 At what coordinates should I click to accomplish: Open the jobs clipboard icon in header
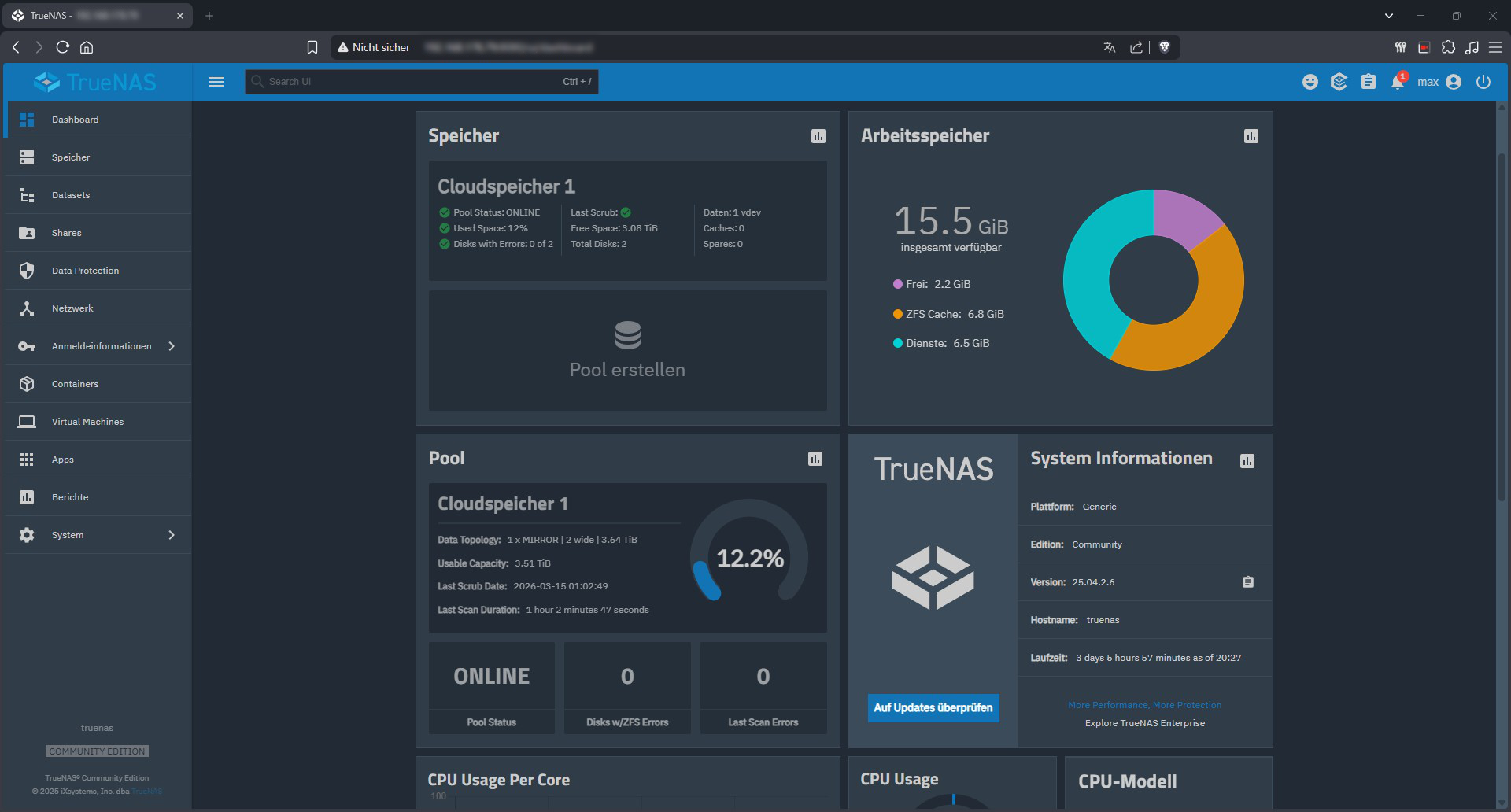point(1369,82)
